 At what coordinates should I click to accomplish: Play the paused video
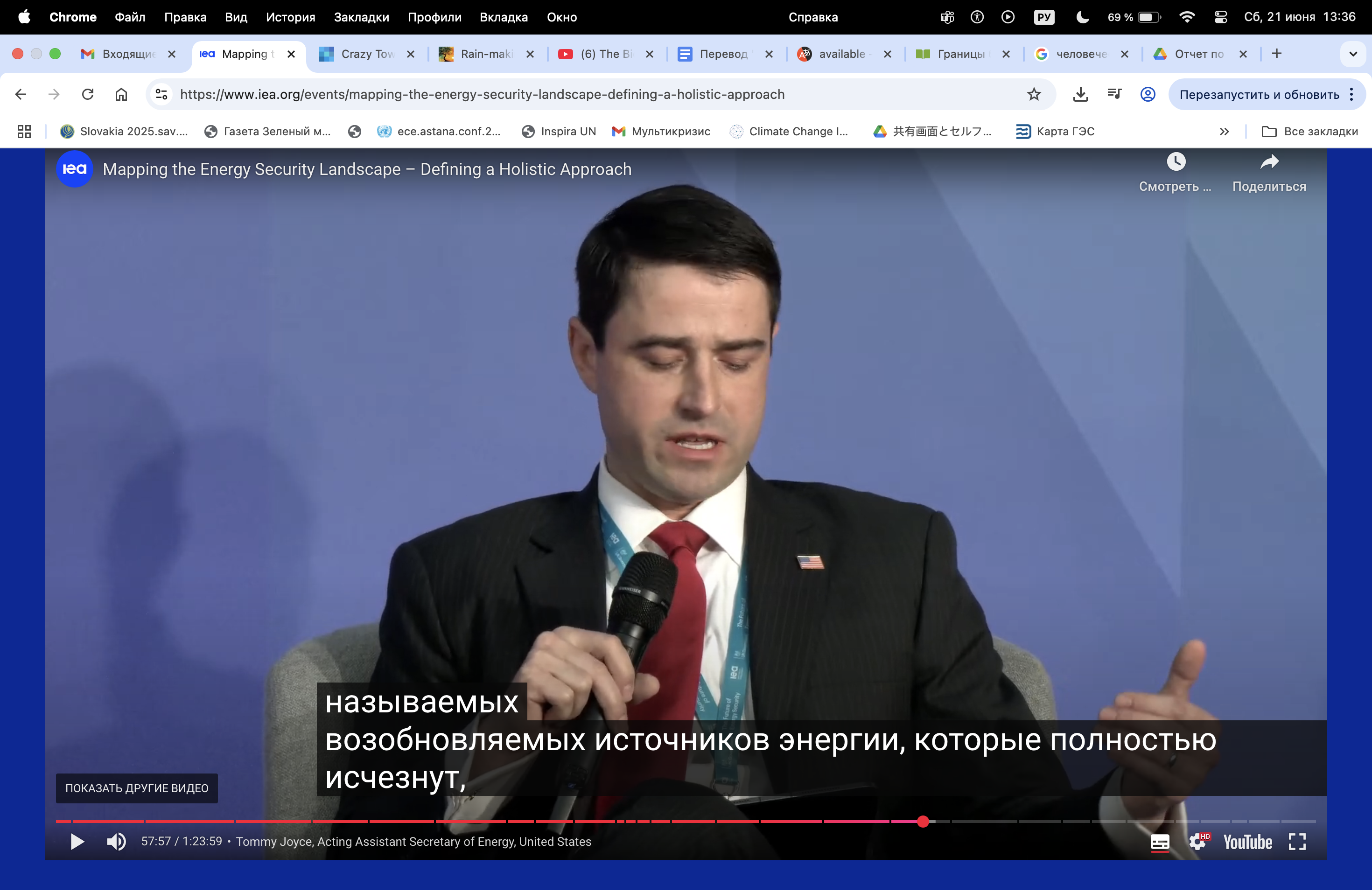pos(77,843)
